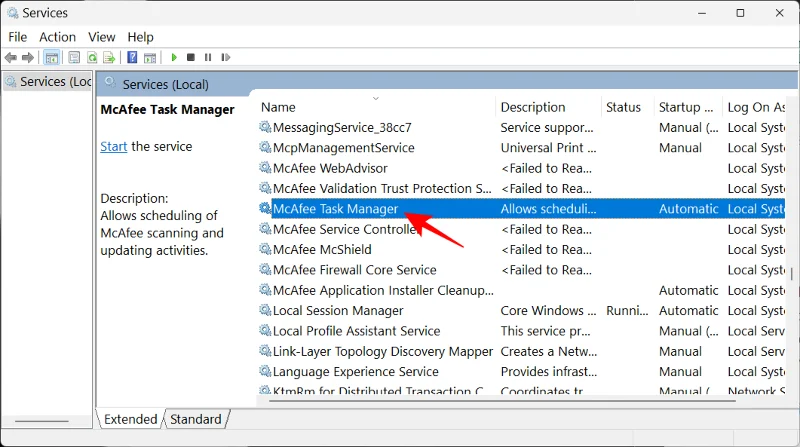Image resolution: width=800 pixels, height=447 pixels.
Task: Click the console tree pane horizontal scrollbar
Action: [x=42, y=421]
